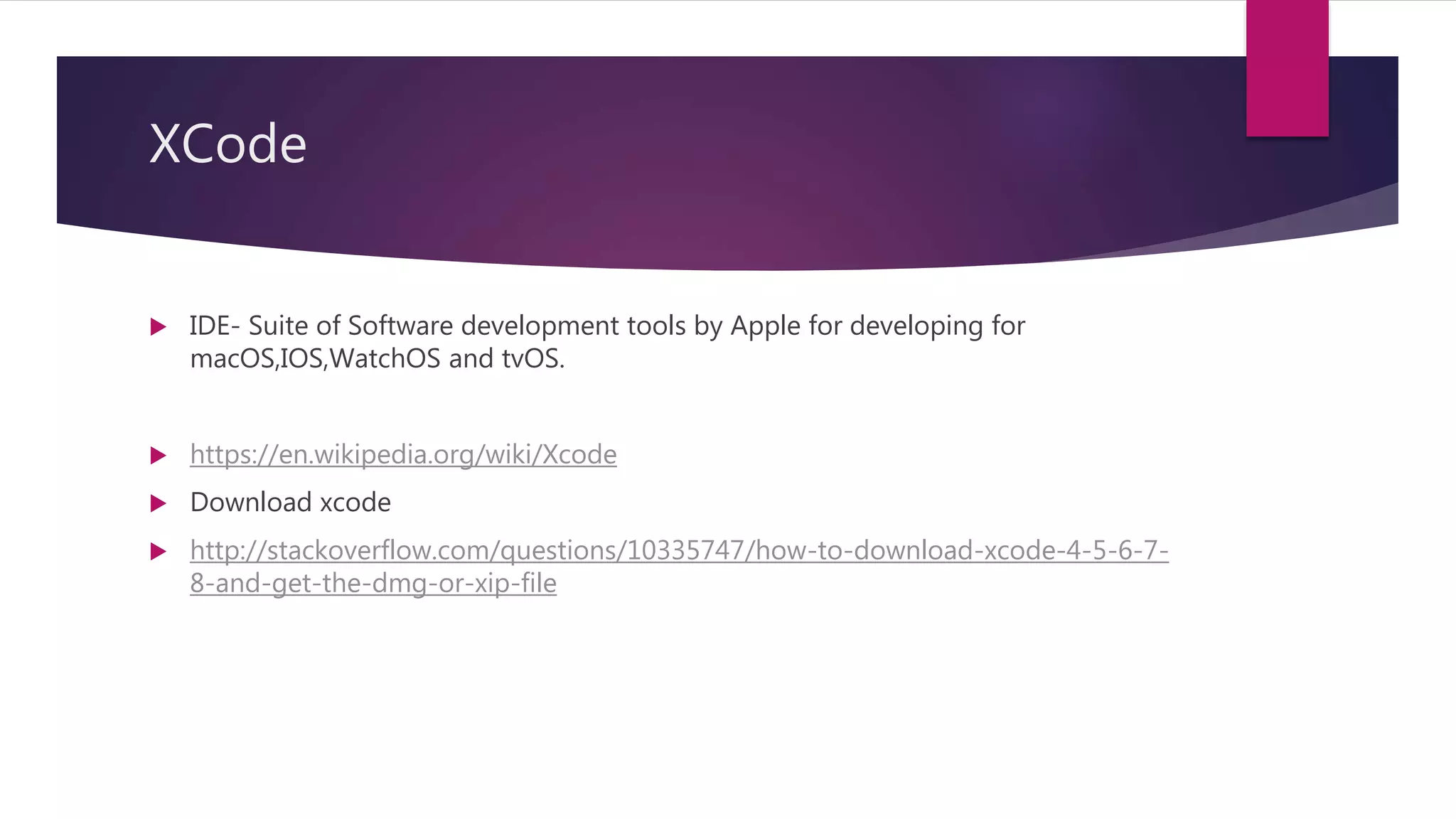Click the arrow bullet before IDE description
This screenshot has width=1456, height=819.
coord(159,327)
